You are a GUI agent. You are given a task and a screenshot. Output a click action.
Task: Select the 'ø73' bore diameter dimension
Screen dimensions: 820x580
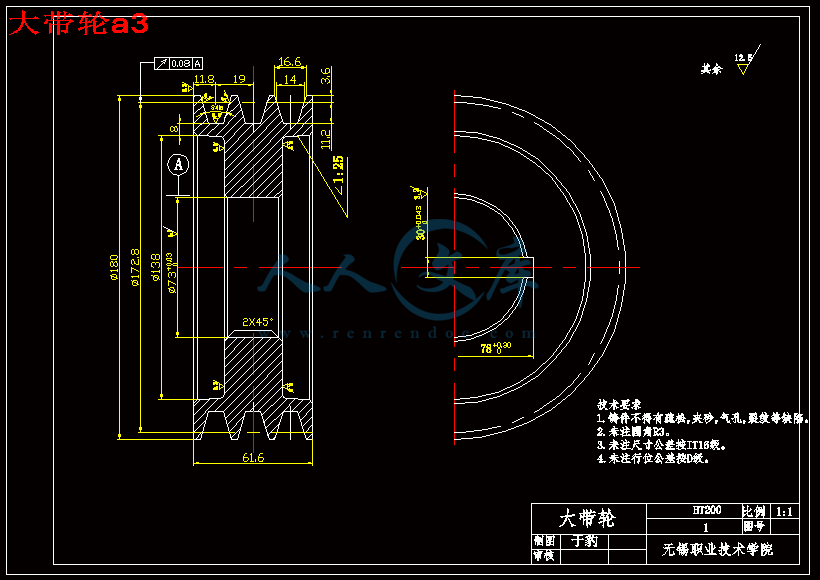[172, 272]
